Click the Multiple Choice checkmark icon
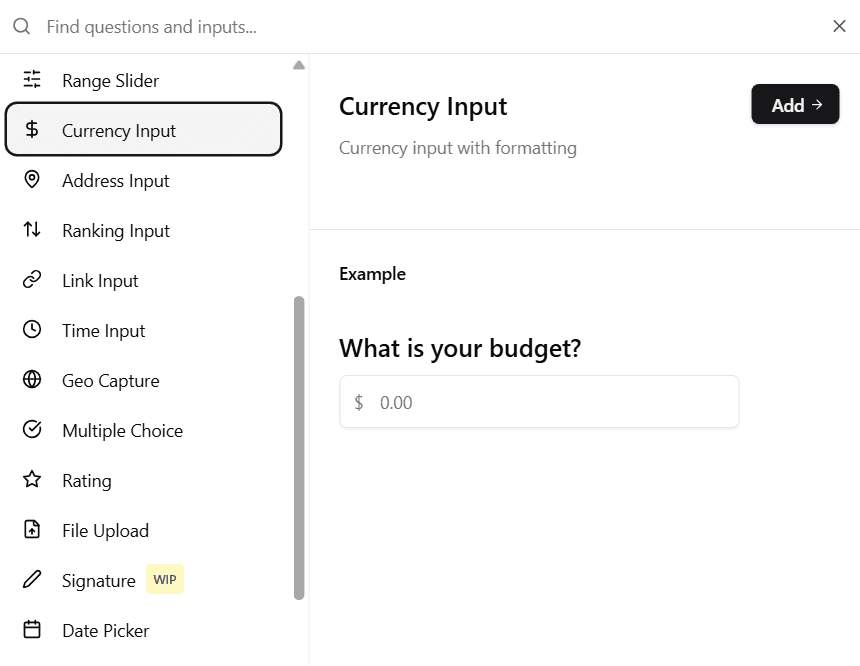860x666 pixels. (x=31, y=430)
